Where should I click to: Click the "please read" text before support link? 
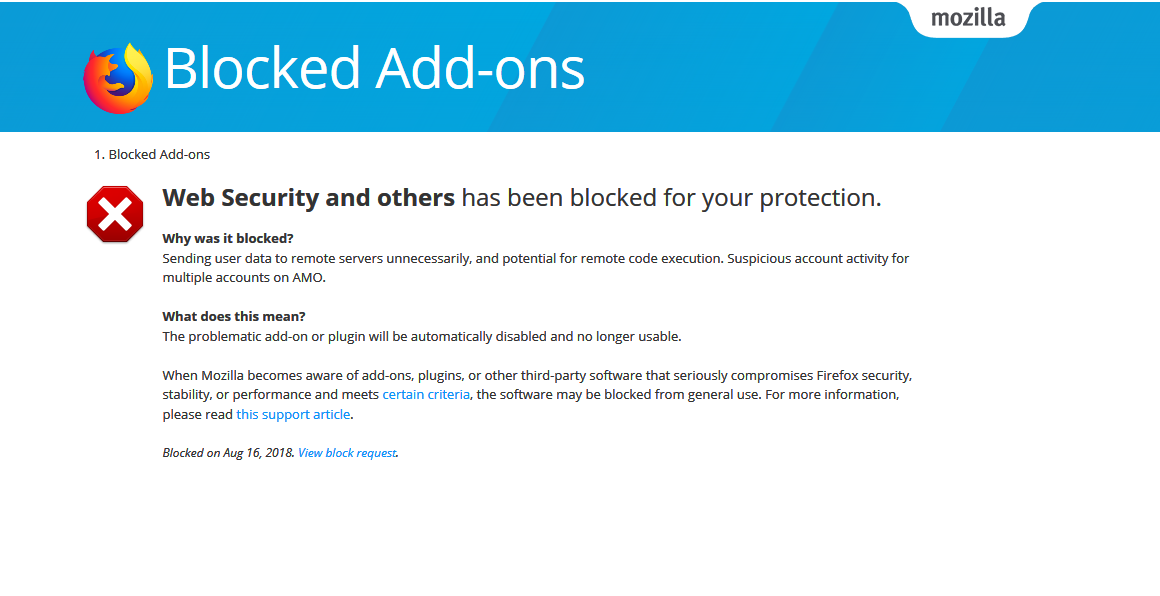click(x=198, y=414)
